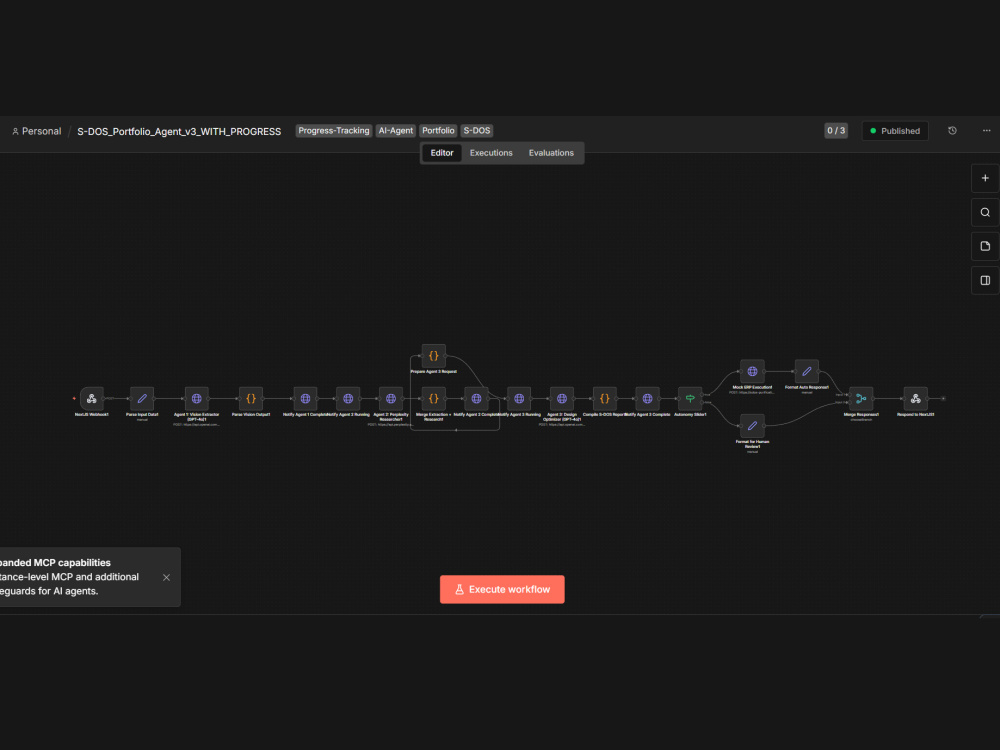Switch to the Evaluations tab

[x=551, y=153]
